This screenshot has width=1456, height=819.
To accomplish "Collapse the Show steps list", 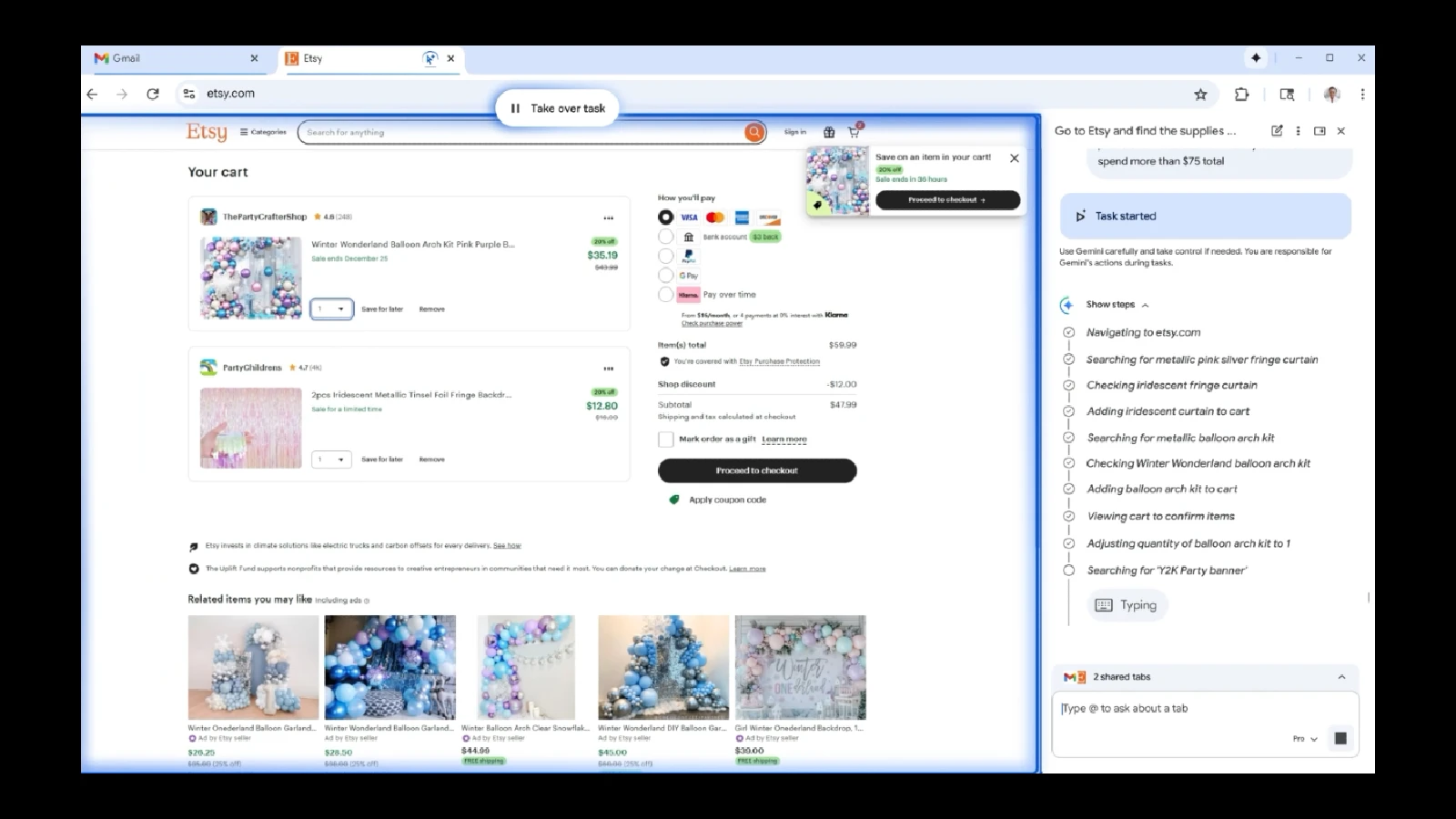I will 1145,305.
